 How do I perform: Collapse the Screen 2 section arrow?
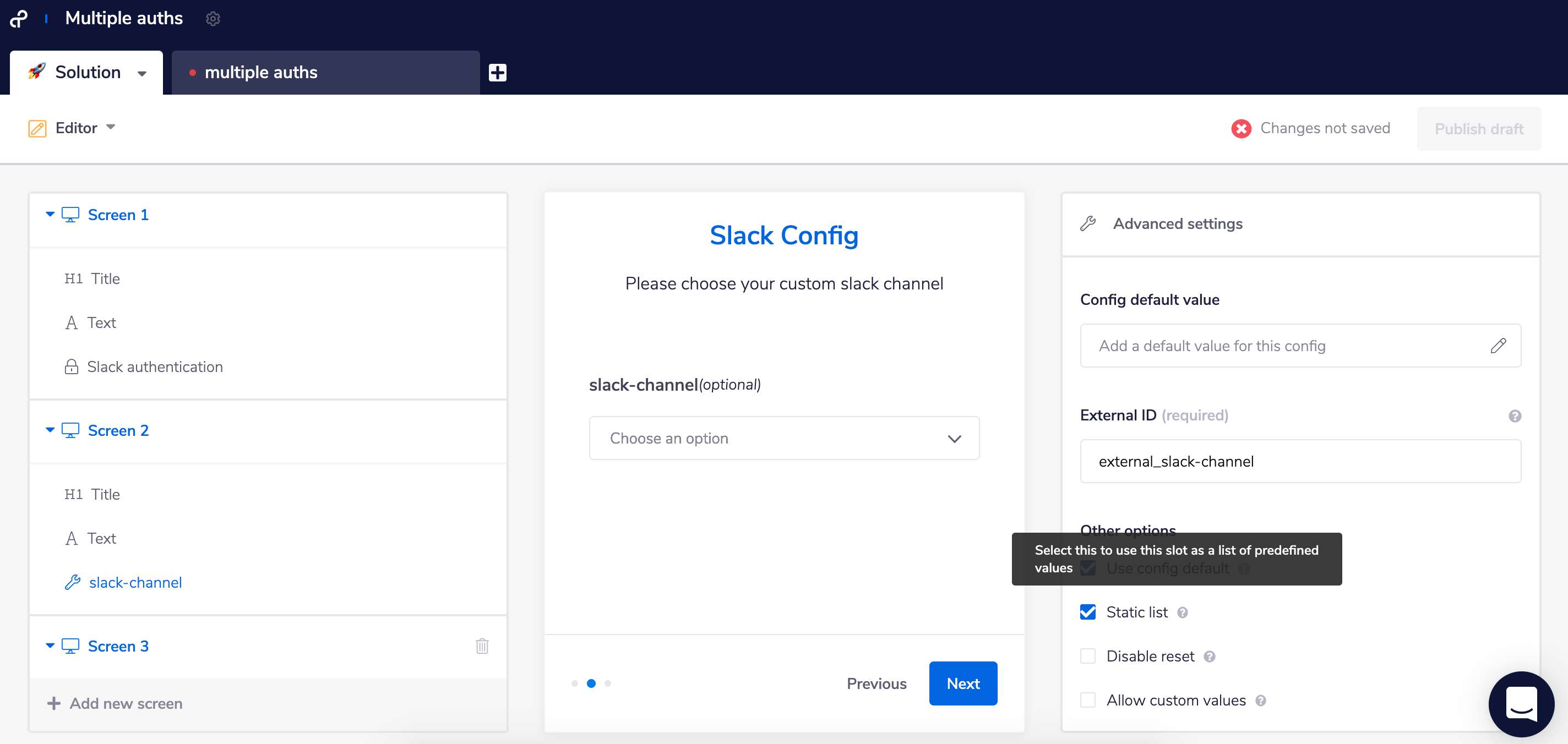pos(50,430)
